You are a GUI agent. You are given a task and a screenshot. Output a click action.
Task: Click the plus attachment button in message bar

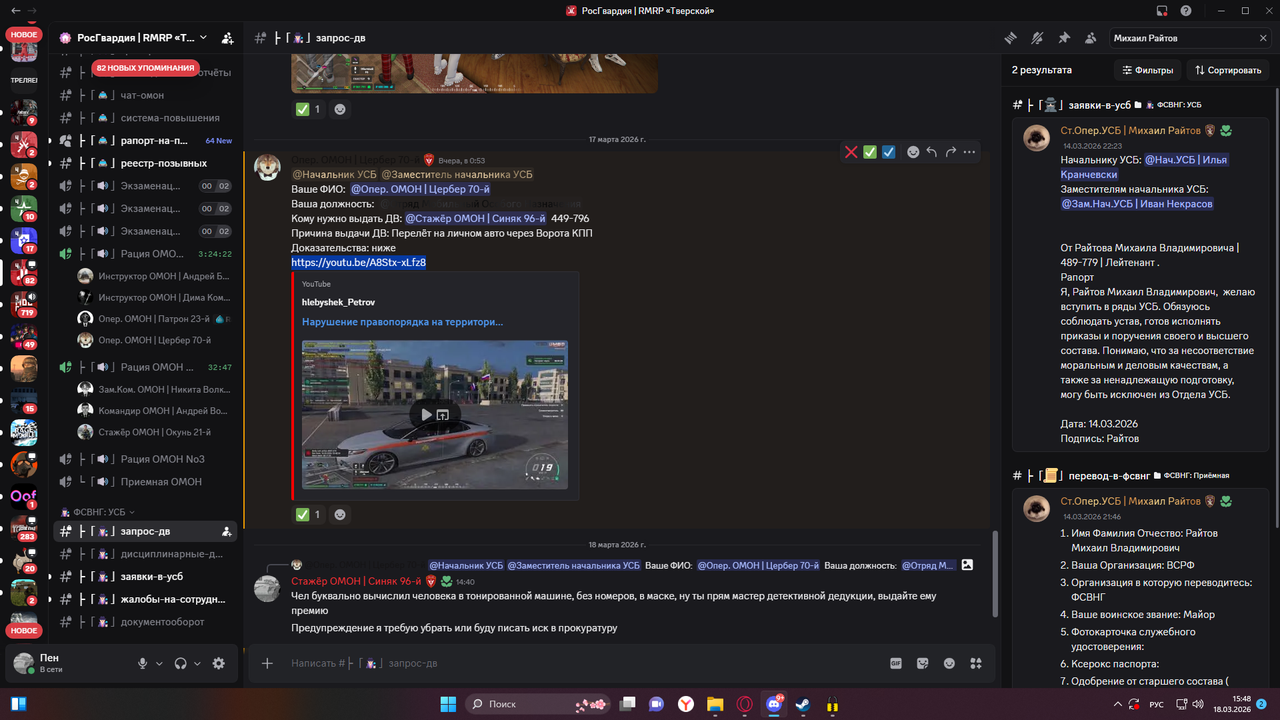(x=267, y=663)
